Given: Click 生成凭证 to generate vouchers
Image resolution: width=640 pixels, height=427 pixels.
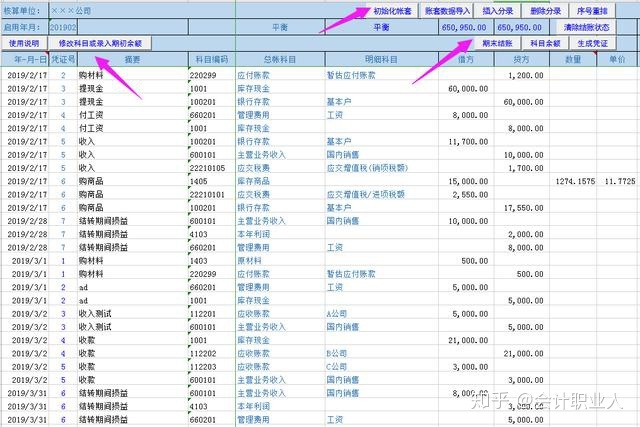Looking at the screenshot, I should point(593,43).
